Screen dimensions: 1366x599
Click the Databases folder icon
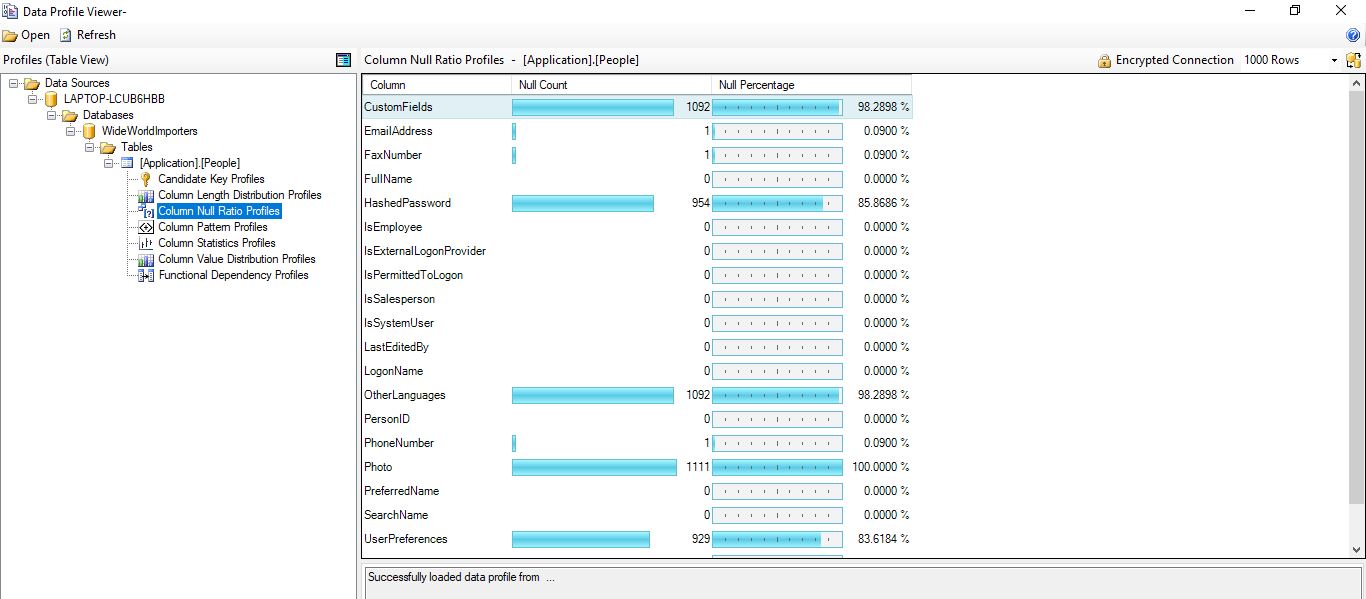point(70,116)
